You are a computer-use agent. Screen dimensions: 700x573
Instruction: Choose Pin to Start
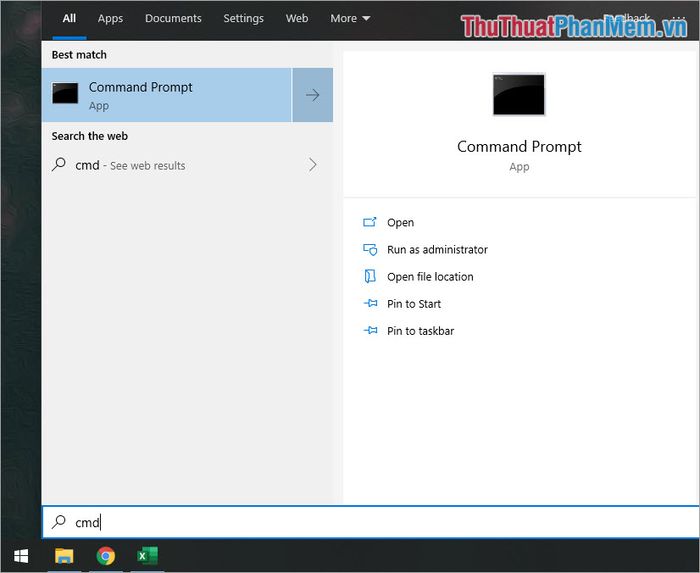(x=414, y=304)
